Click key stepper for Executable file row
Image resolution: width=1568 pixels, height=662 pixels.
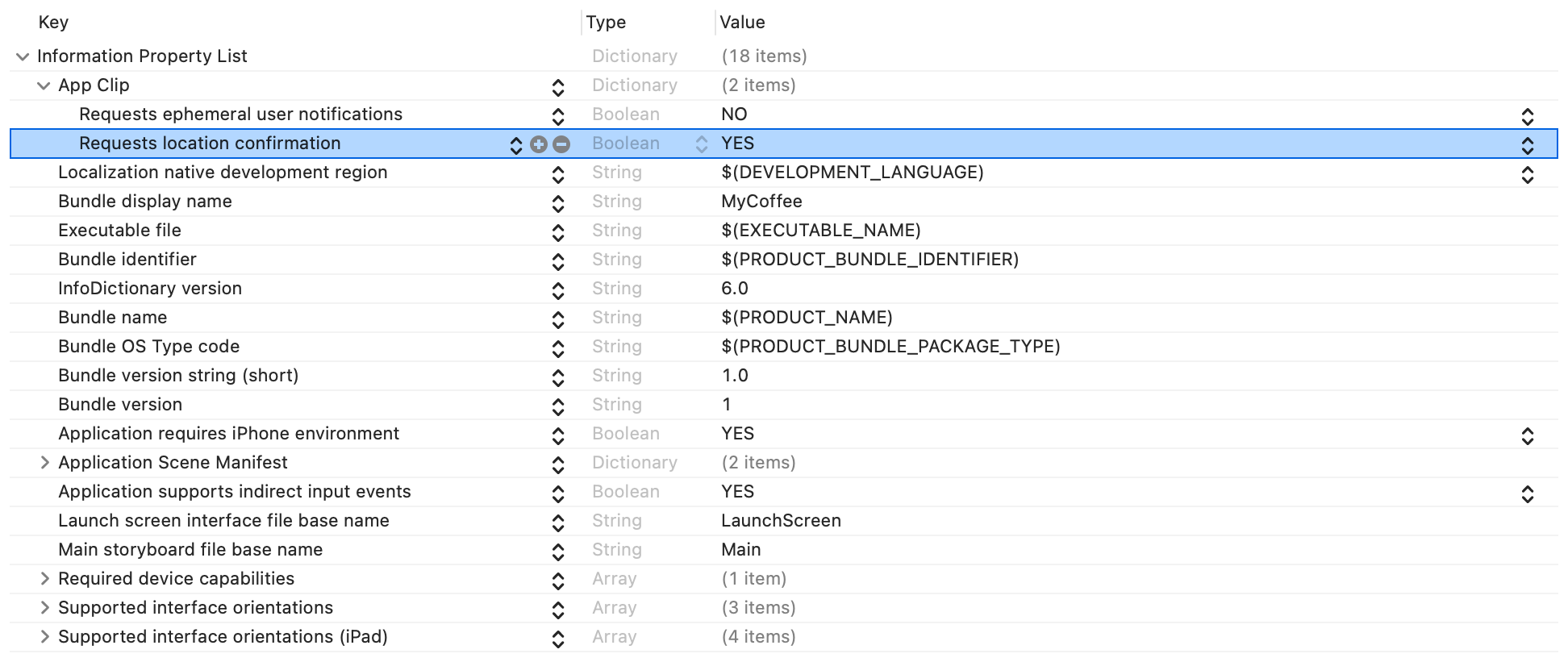click(558, 232)
